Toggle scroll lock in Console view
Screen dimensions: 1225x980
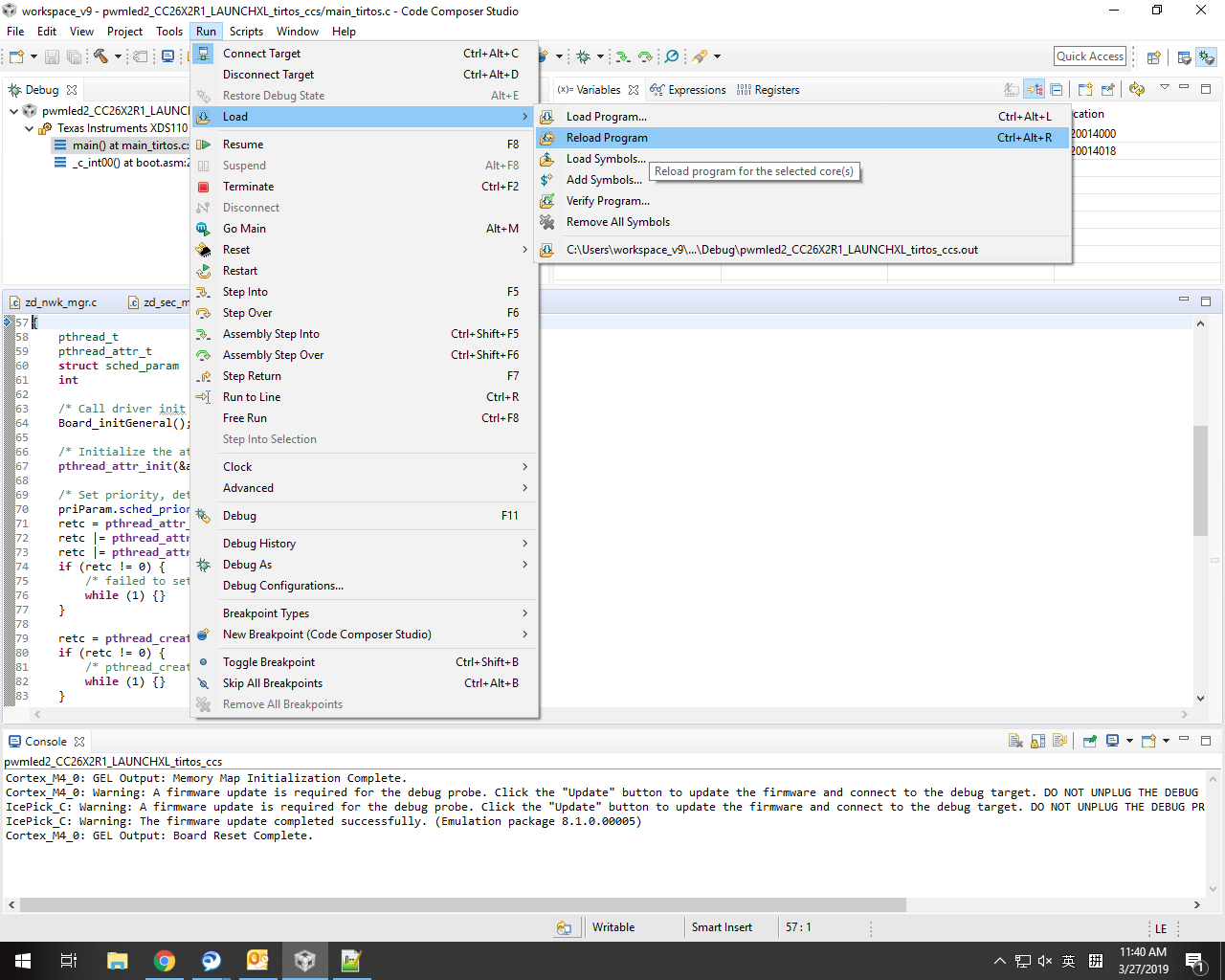1038,741
